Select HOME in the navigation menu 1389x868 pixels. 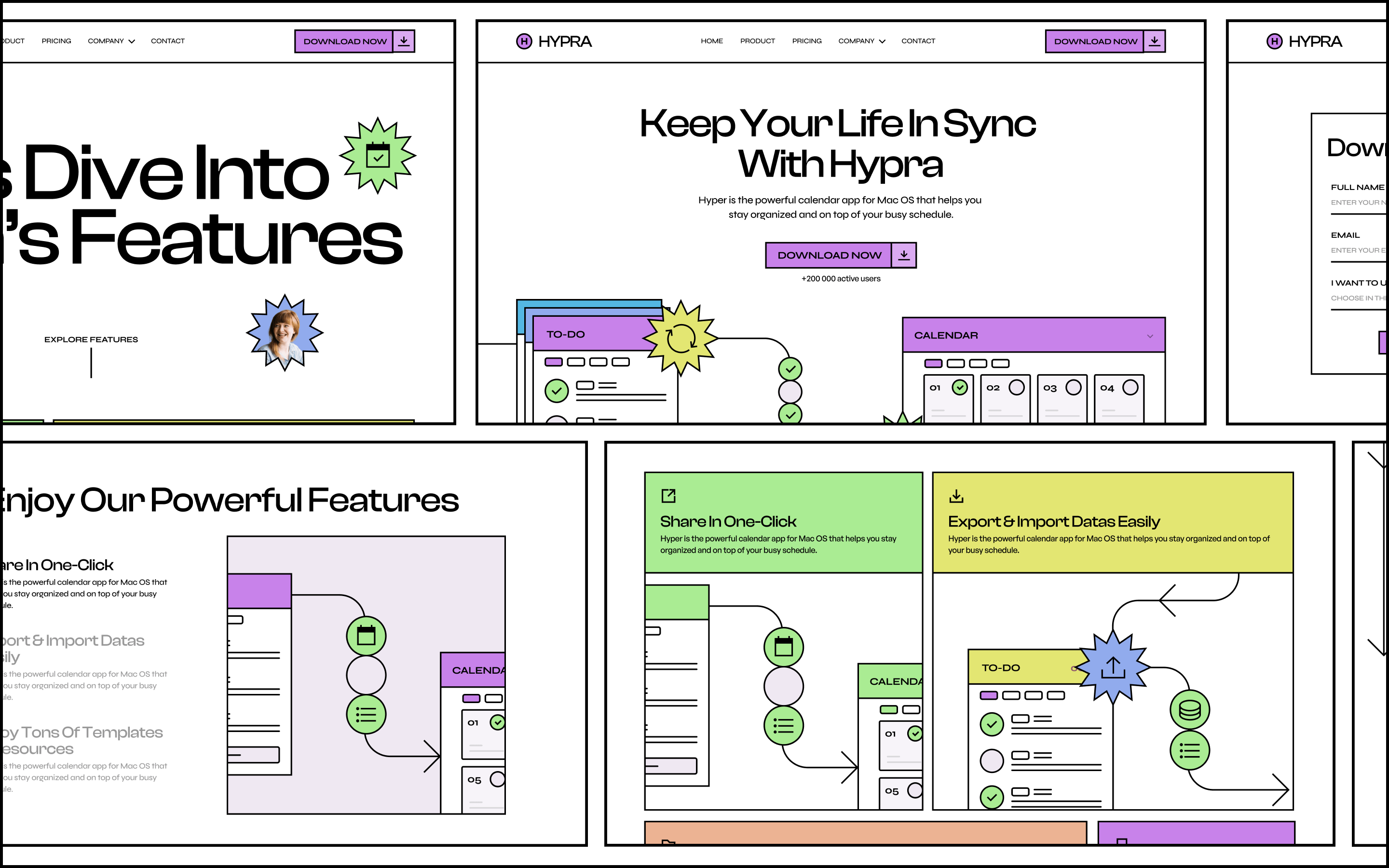pos(712,41)
